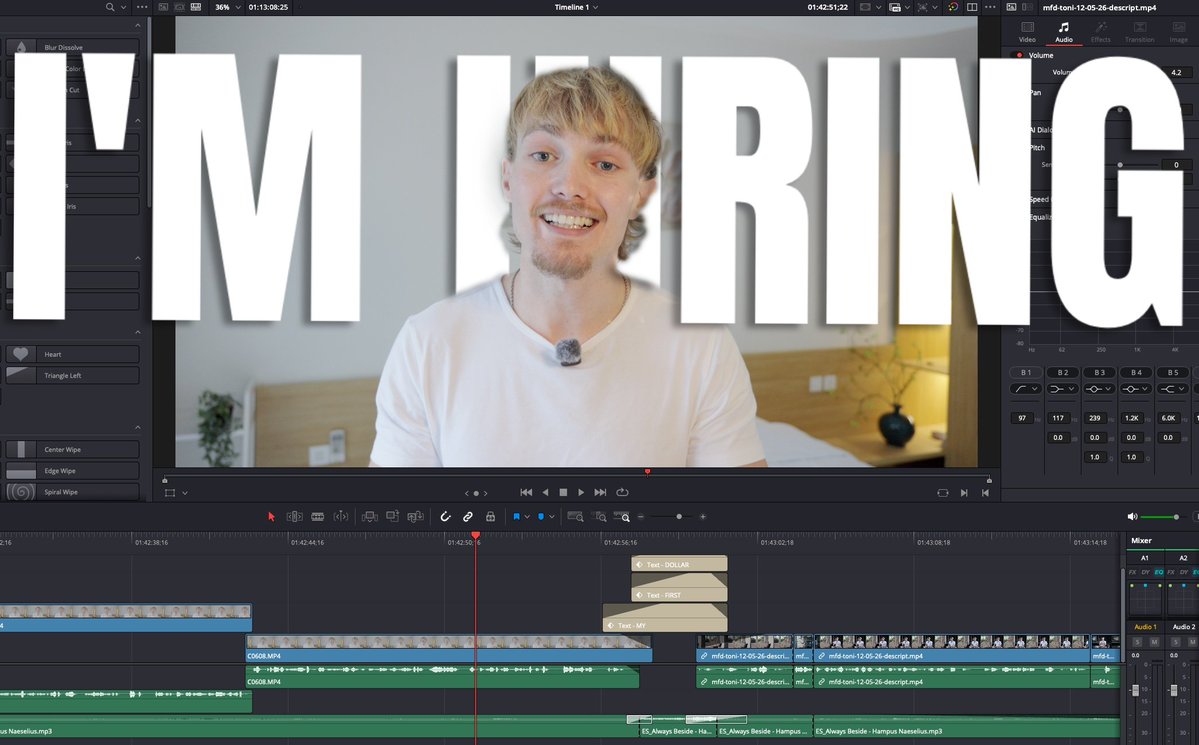The height and width of the screenshot is (745, 1199).
Task: Click the transform overlay rectangle icon
Action: coord(170,493)
